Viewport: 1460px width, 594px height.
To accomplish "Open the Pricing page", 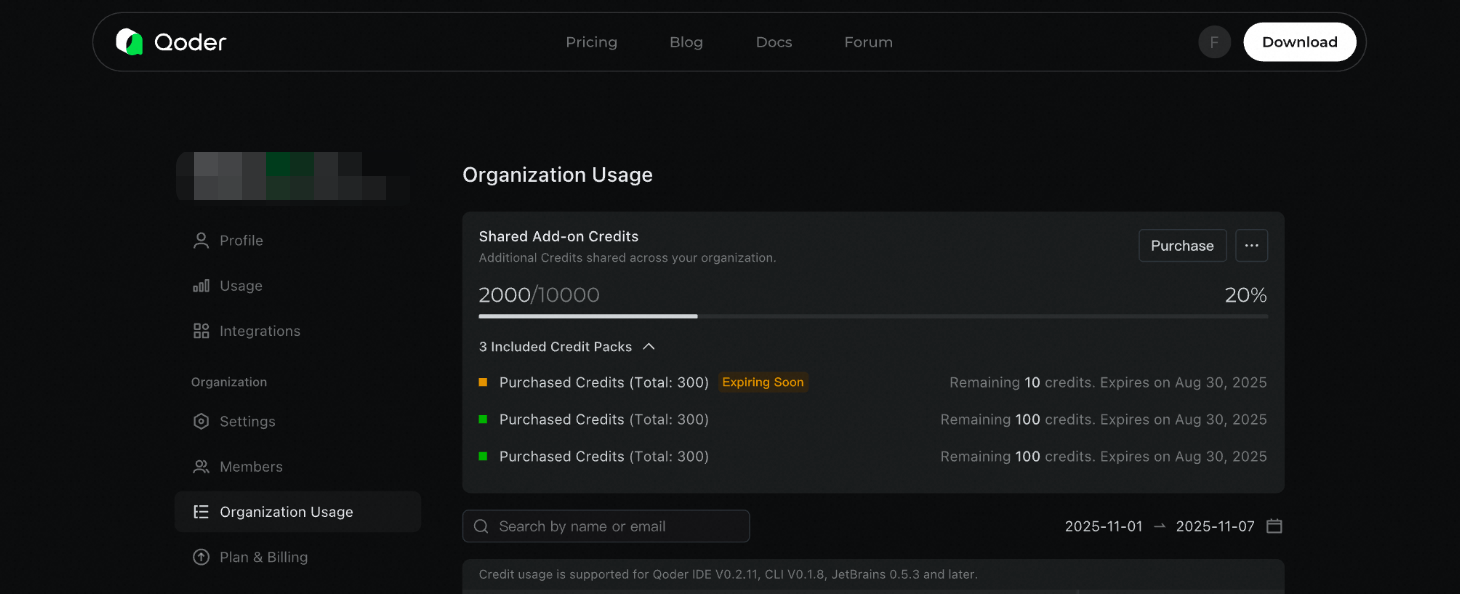I will click(x=591, y=42).
